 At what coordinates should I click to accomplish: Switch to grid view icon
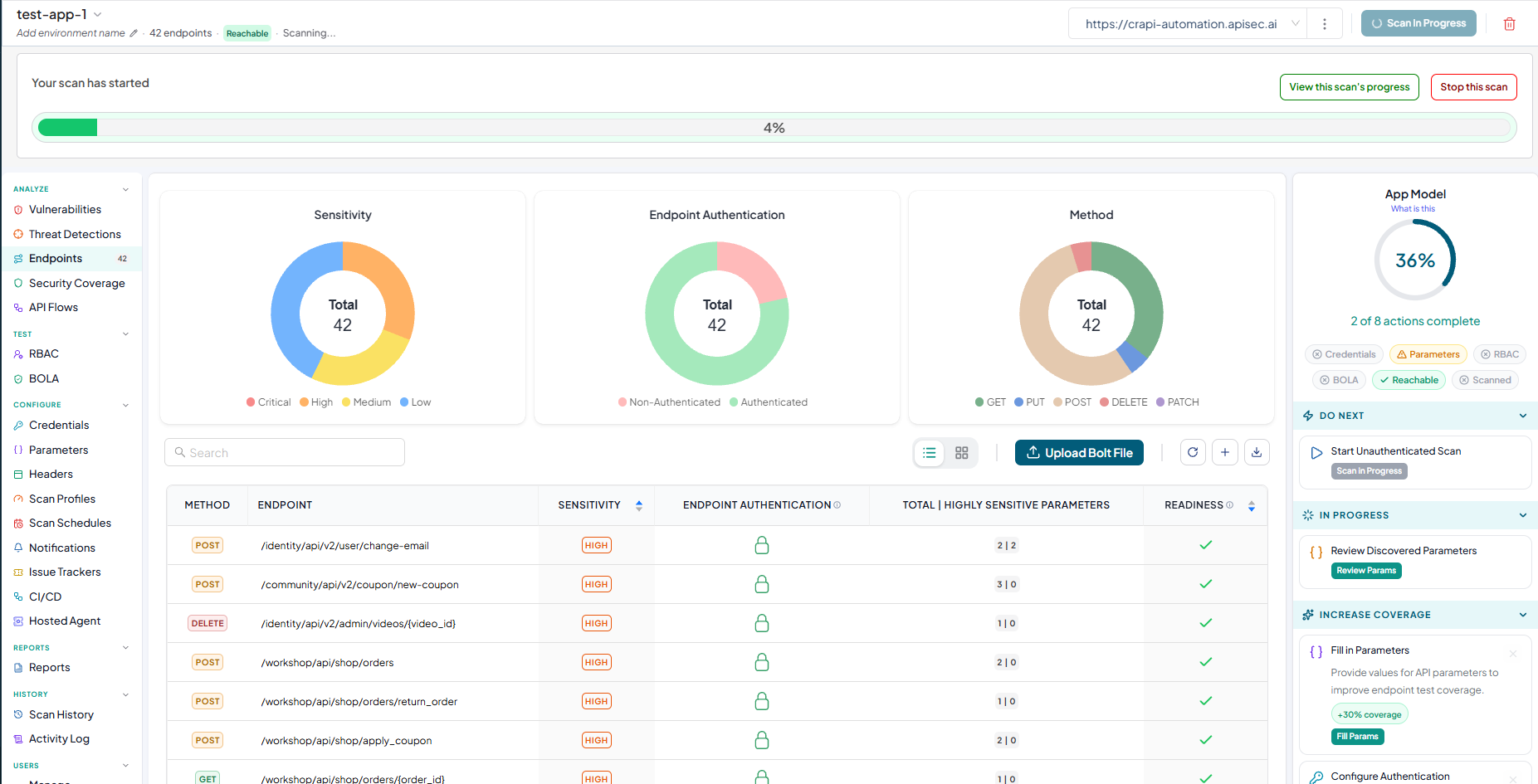pos(962,453)
